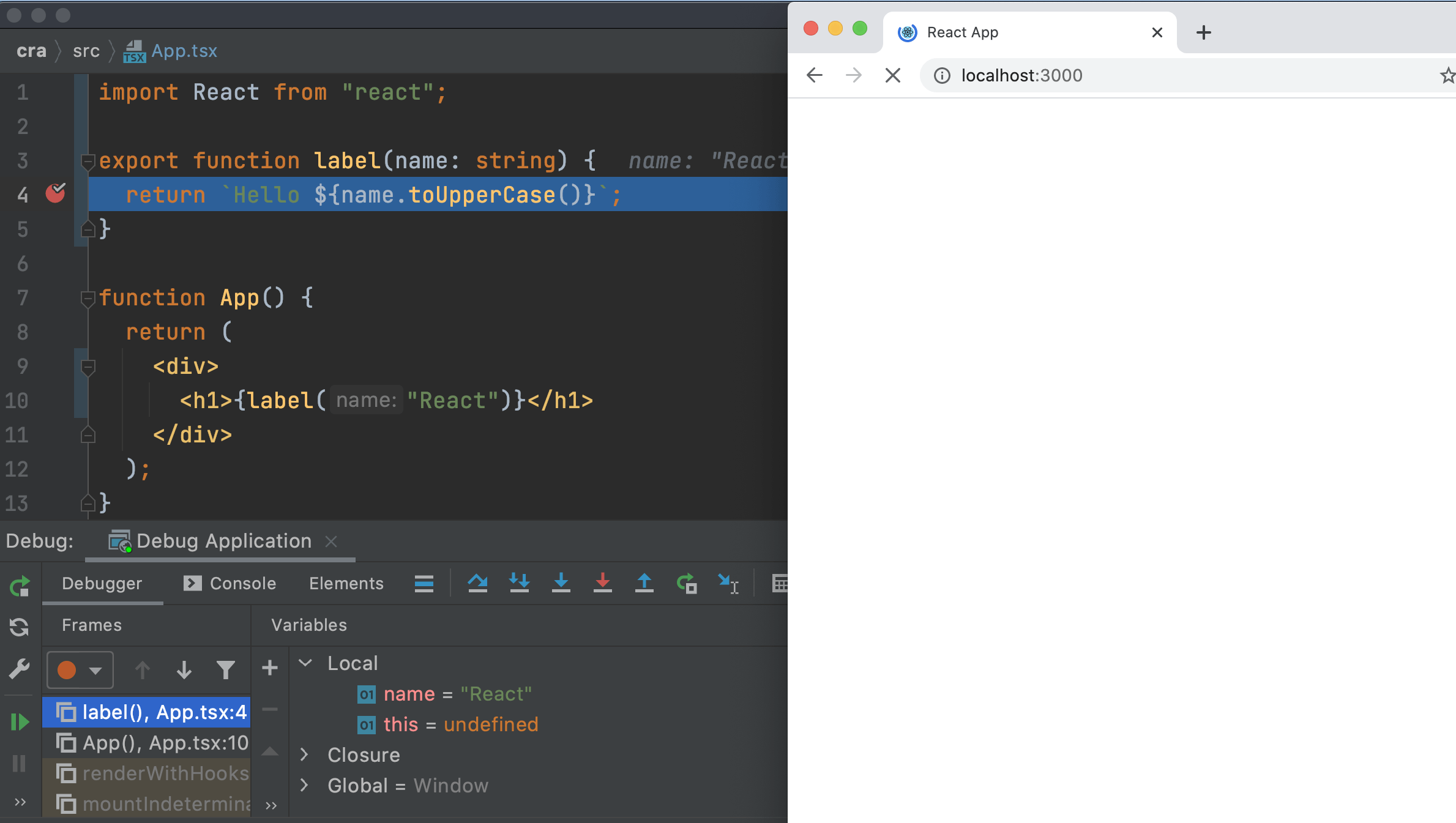Click Step Into download-arrow icon

[561, 583]
